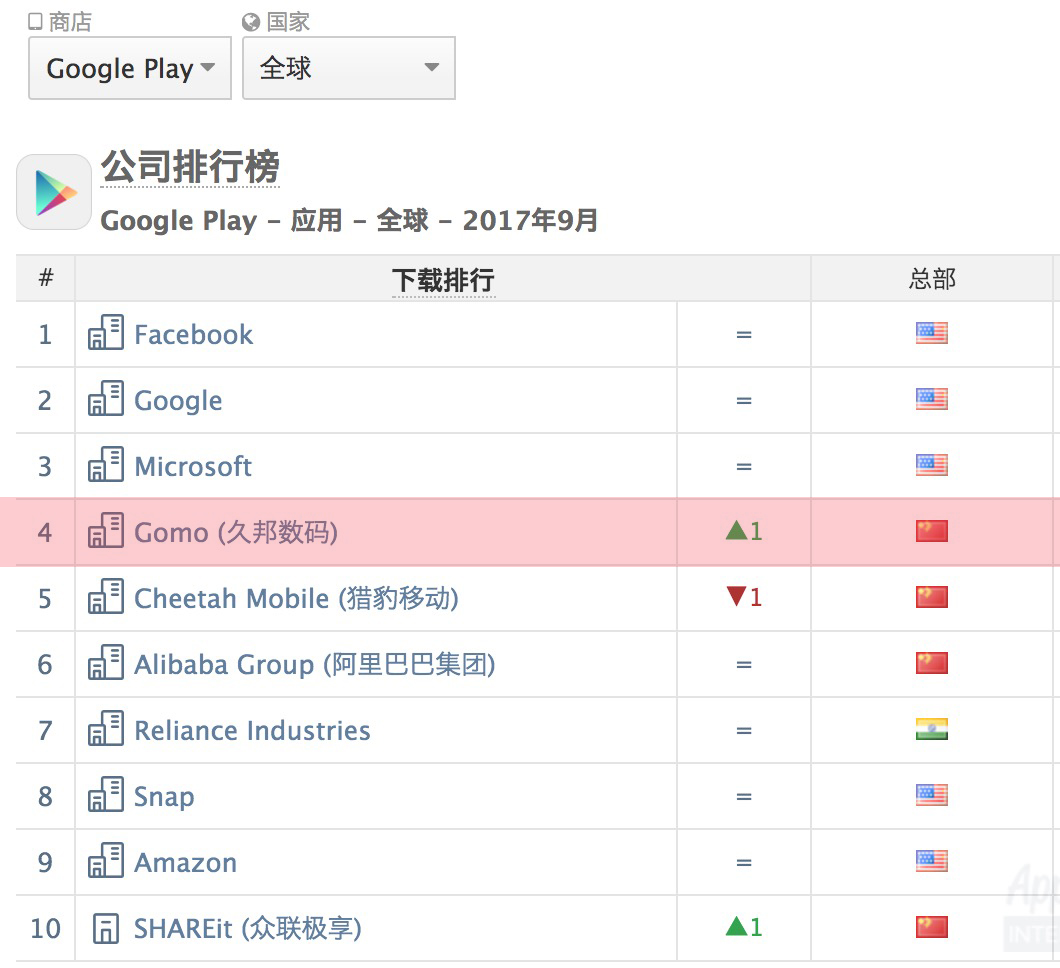The height and width of the screenshot is (968, 1060).
Task: Open the Reliance Industries link
Action: tap(252, 731)
